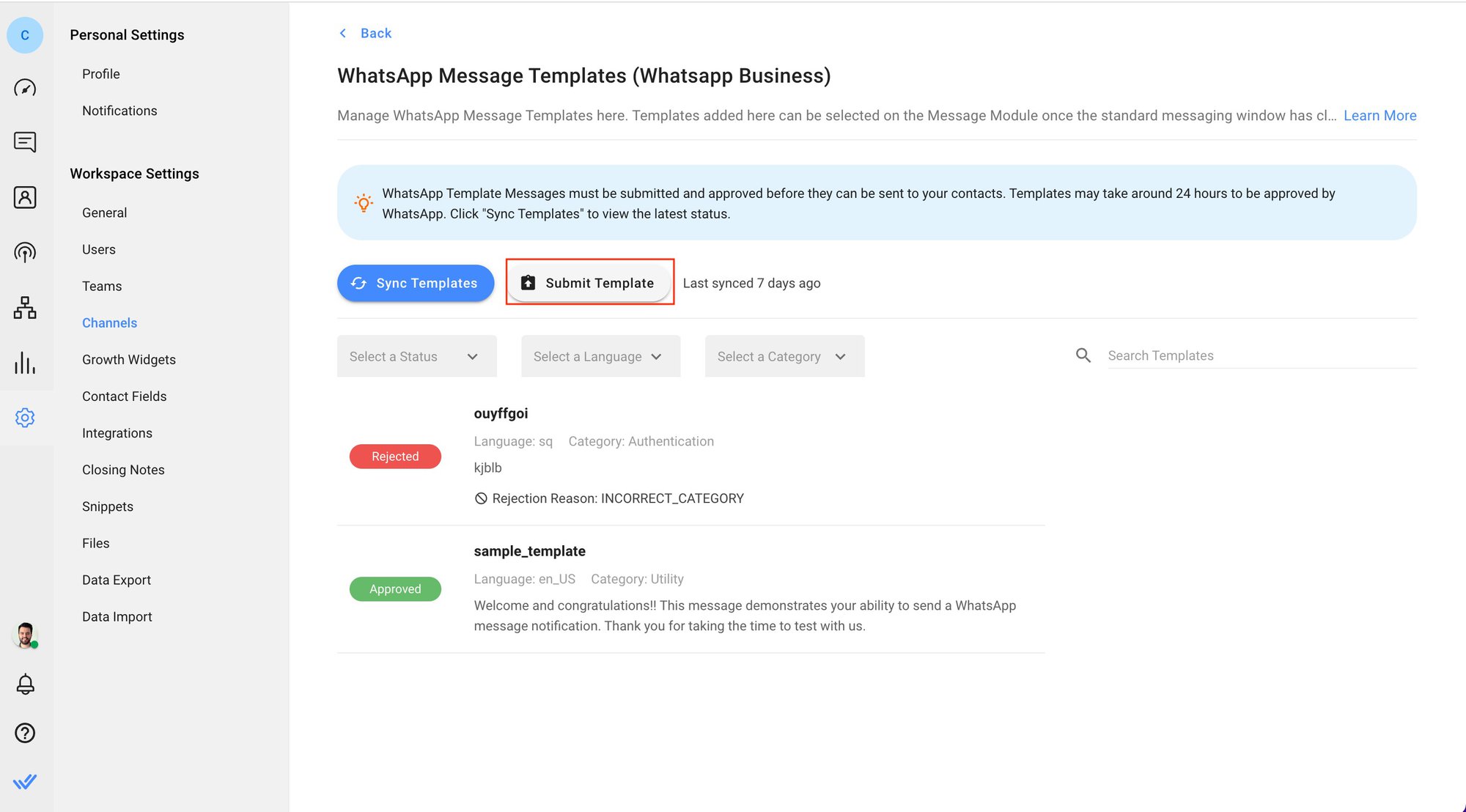Open Notifications under Personal Settings
The image size is (1466, 812).
click(x=119, y=111)
